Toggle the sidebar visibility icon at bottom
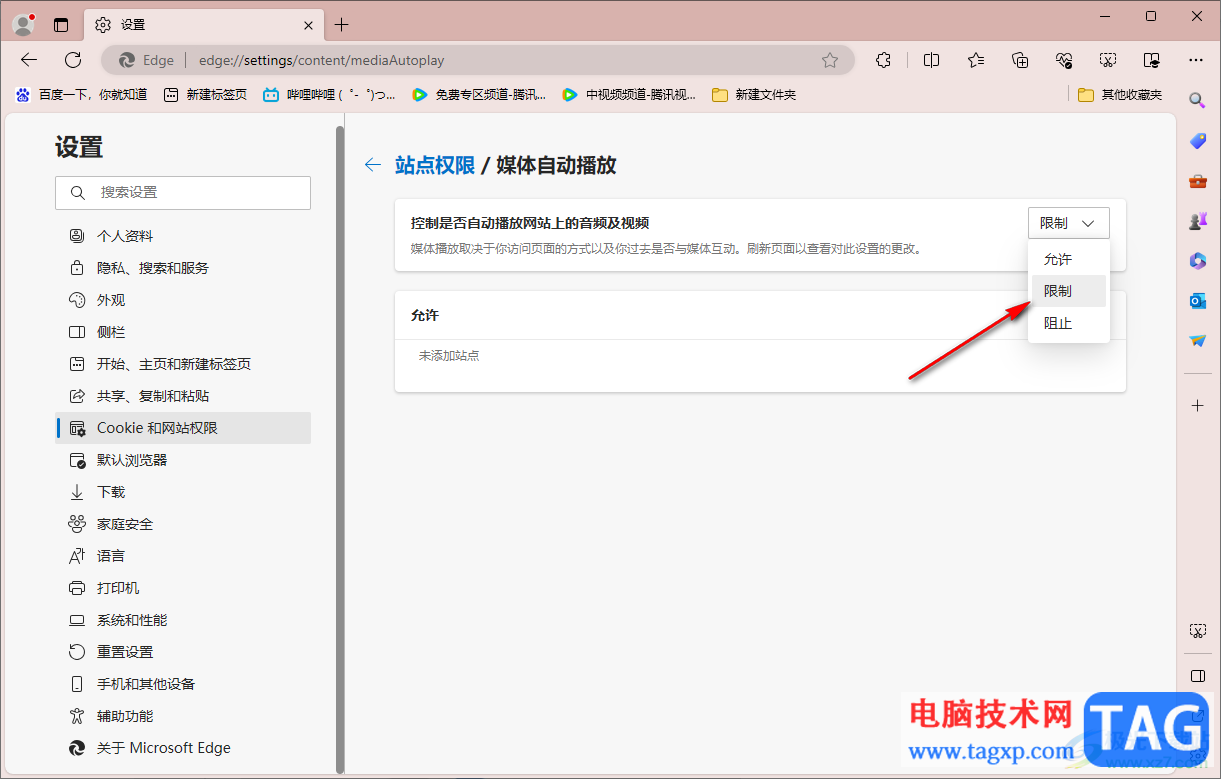Screen dimensions: 1221x779 click(1197, 675)
